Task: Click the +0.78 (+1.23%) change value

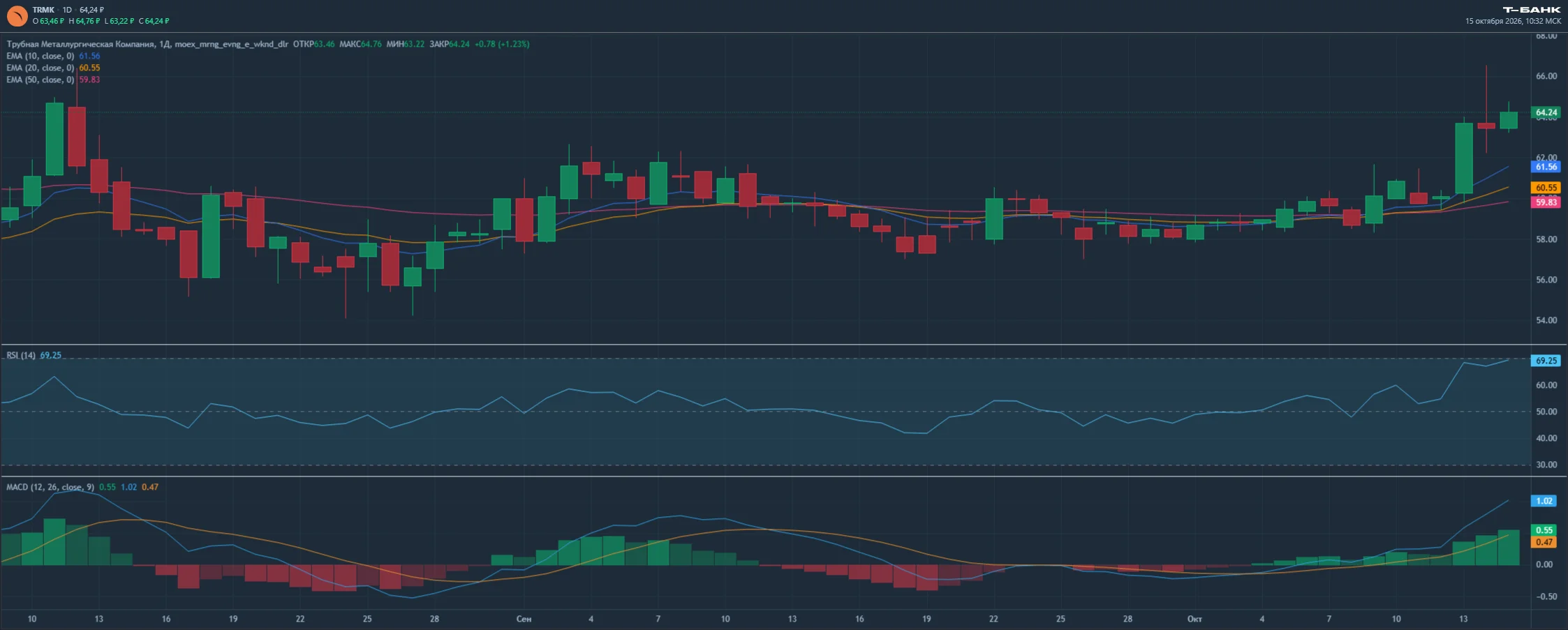Action: pos(502,44)
